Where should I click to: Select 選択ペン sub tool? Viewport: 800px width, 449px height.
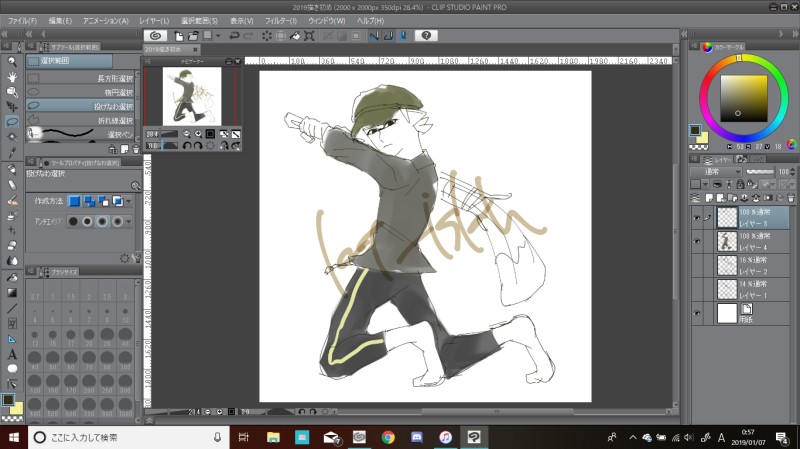[x=82, y=134]
